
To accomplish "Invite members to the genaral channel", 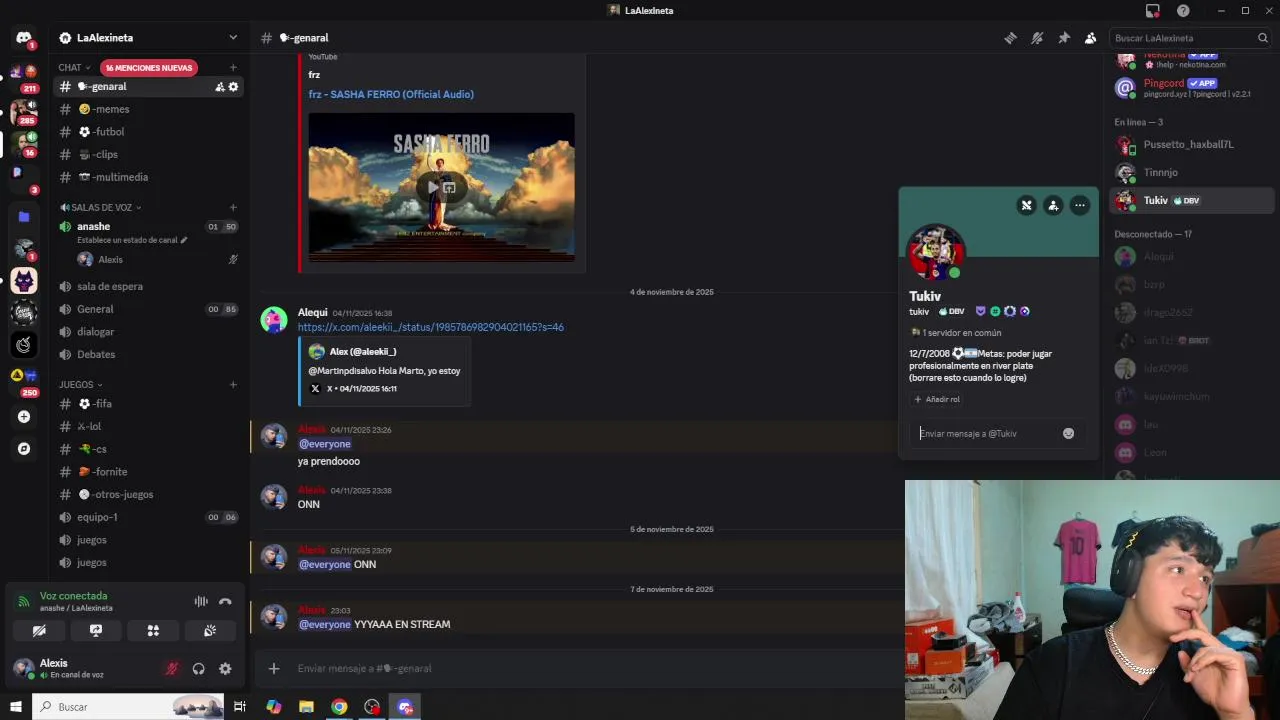I will (220, 87).
